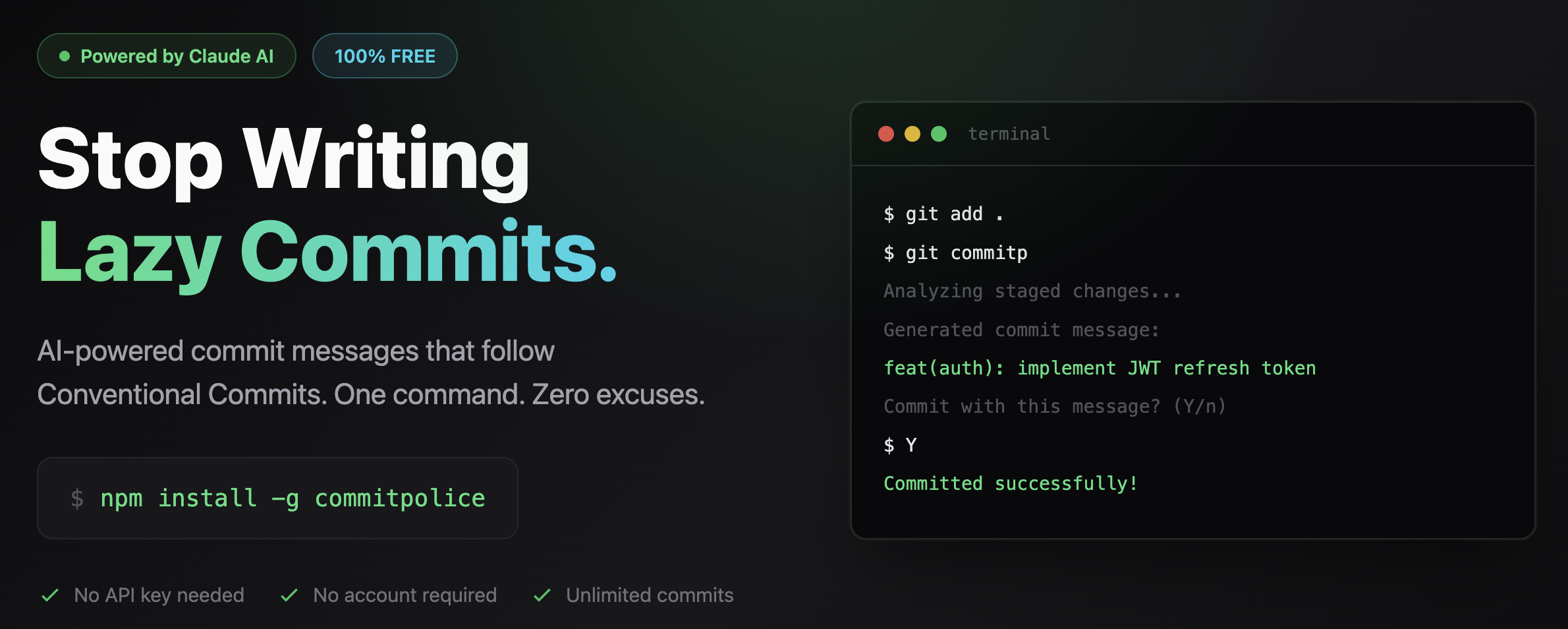Select the terminal title bar tab

(x=1009, y=133)
